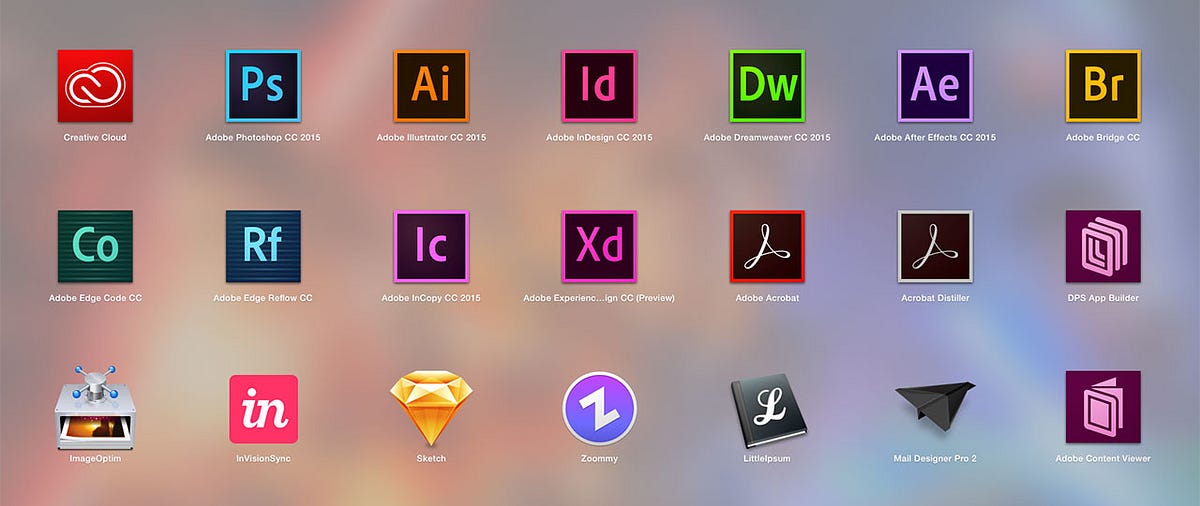Click the 'Sketch' label
The image size is (1200, 506).
pyautogui.click(x=431, y=458)
